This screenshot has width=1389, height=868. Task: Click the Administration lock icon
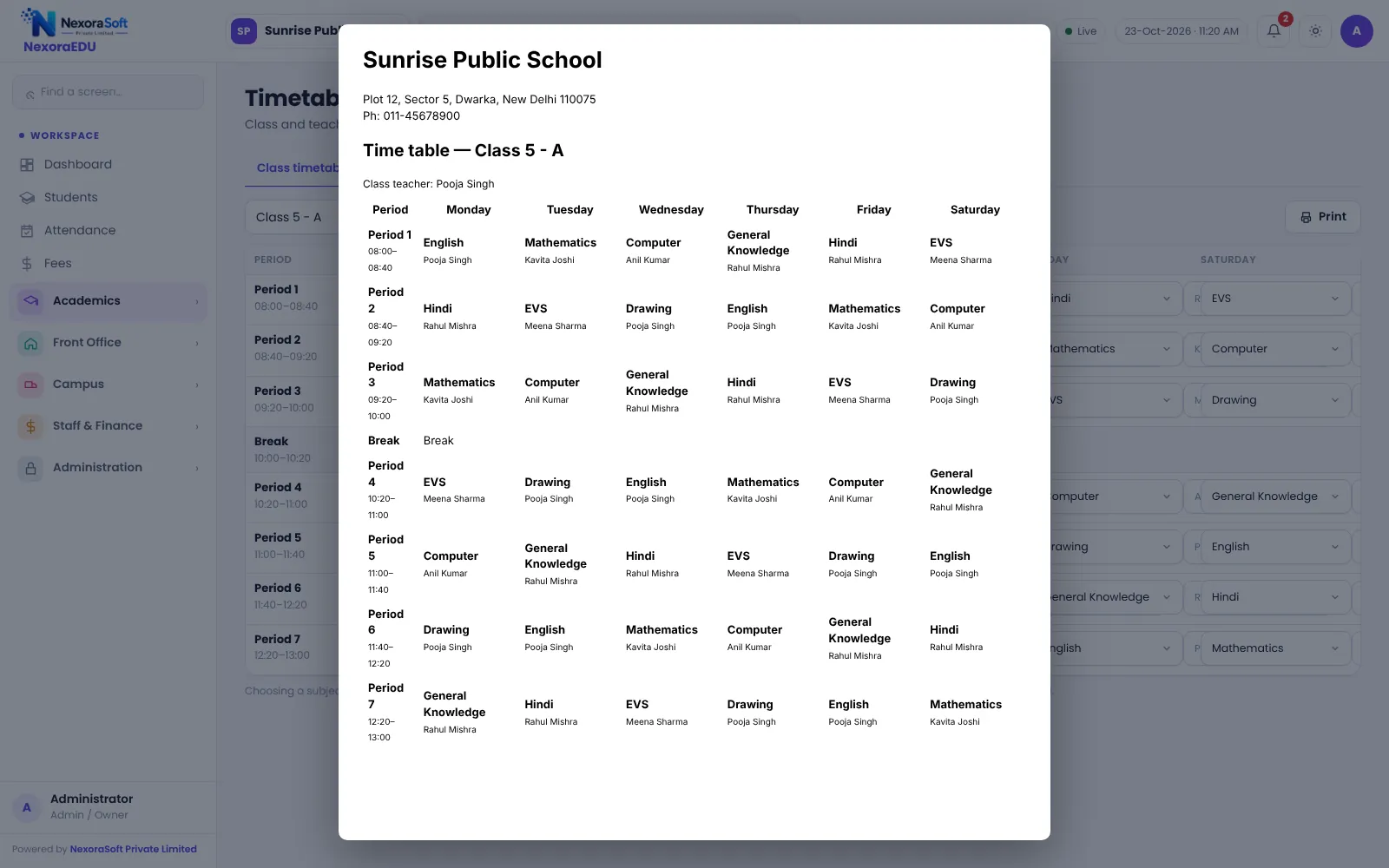pyautogui.click(x=31, y=468)
